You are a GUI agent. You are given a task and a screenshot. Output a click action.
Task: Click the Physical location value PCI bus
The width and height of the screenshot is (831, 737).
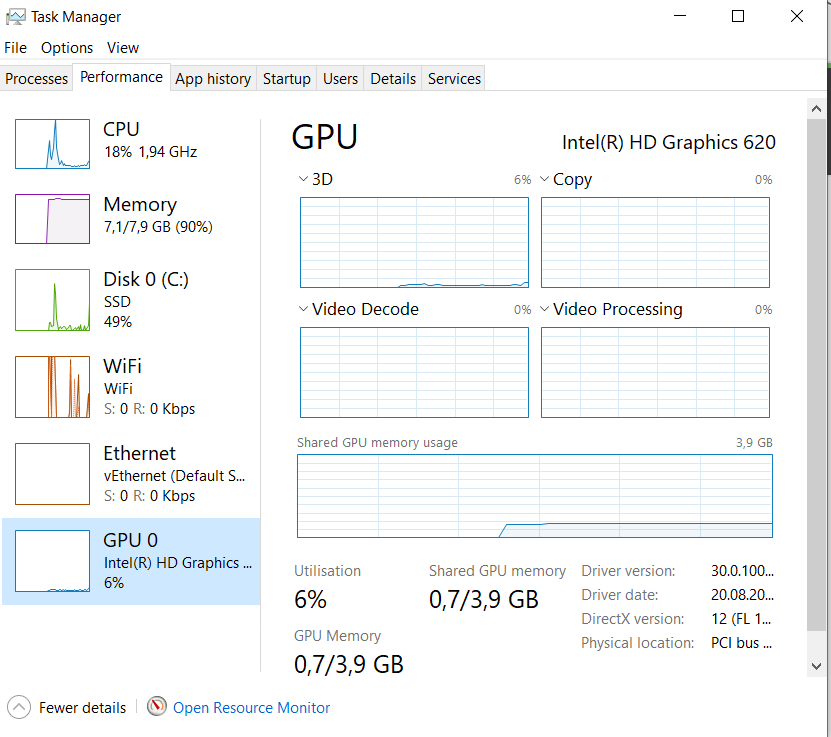pyautogui.click(x=742, y=643)
